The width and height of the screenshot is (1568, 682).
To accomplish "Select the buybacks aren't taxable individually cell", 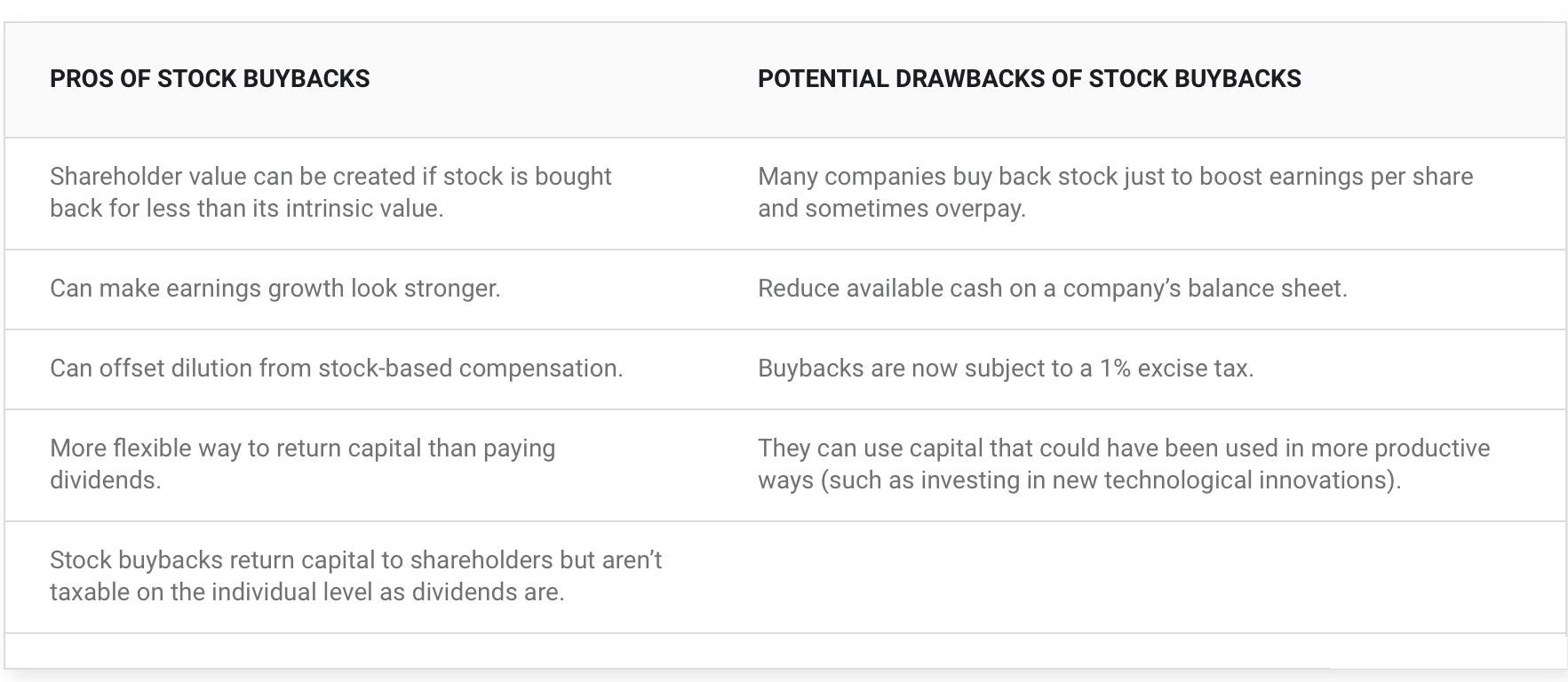I will click(x=359, y=576).
